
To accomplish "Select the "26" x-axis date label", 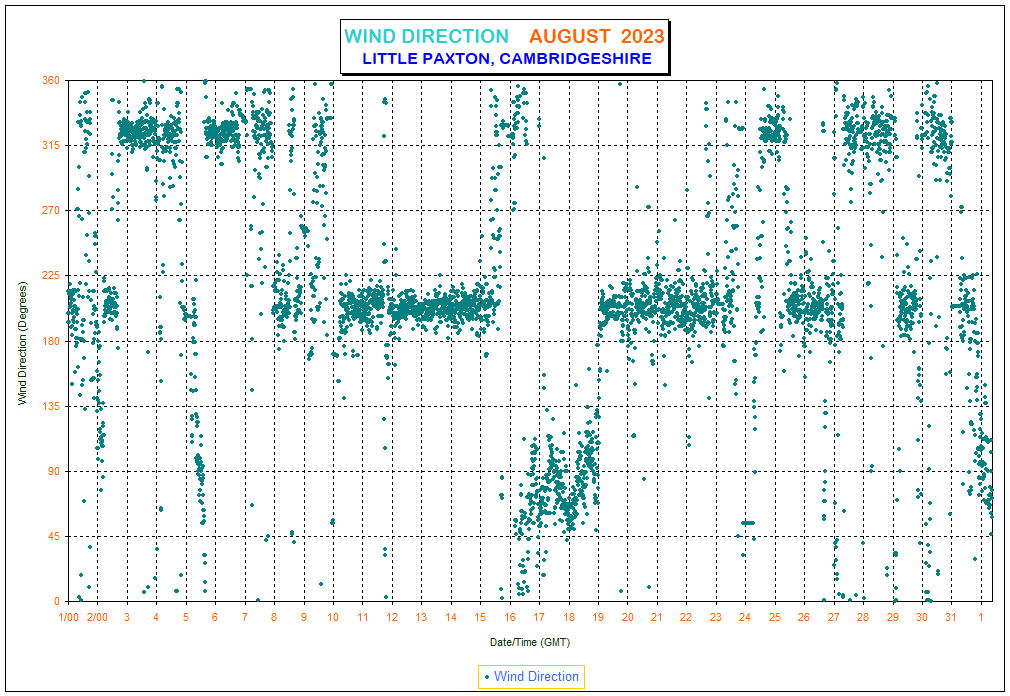I will pyautogui.click(x=804, y=617).
